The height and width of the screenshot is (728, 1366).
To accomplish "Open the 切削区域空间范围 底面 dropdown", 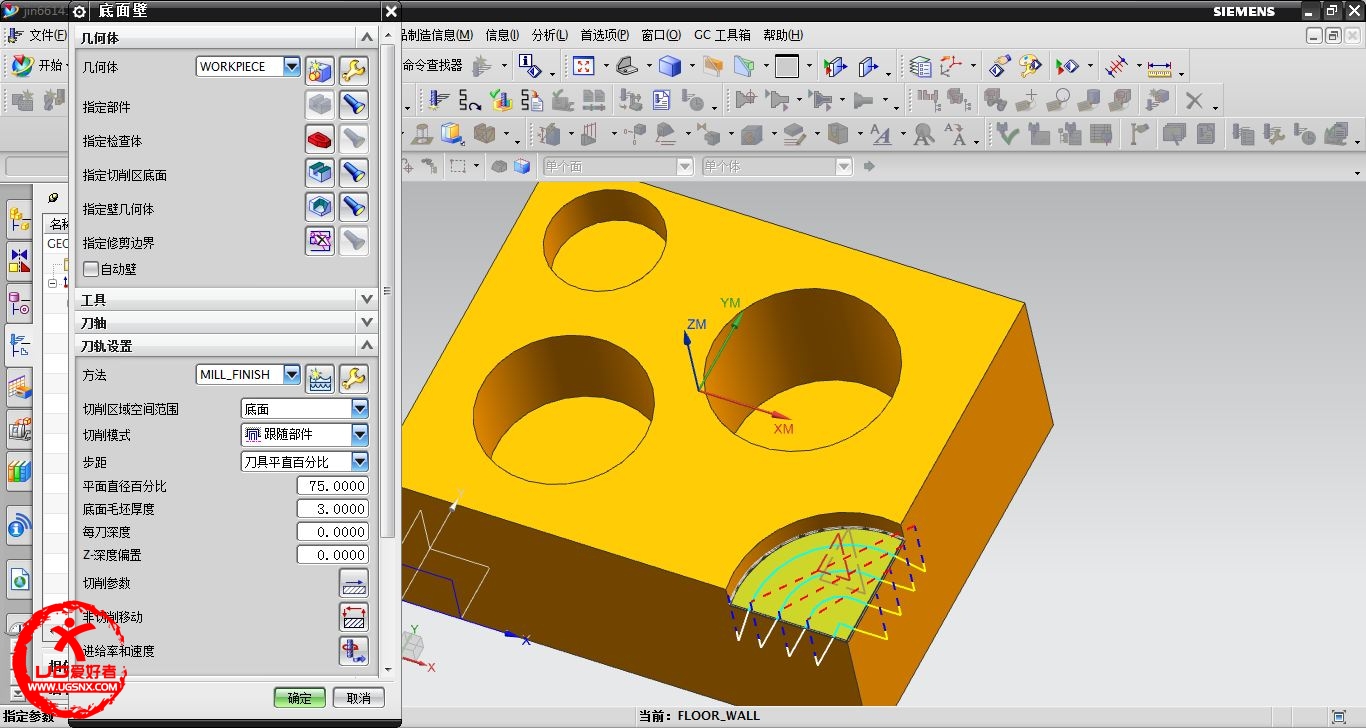I will [x=360, y=409].
